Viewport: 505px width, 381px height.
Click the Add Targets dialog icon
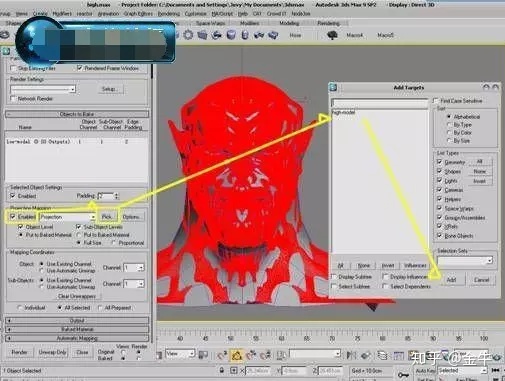(333, 87)
